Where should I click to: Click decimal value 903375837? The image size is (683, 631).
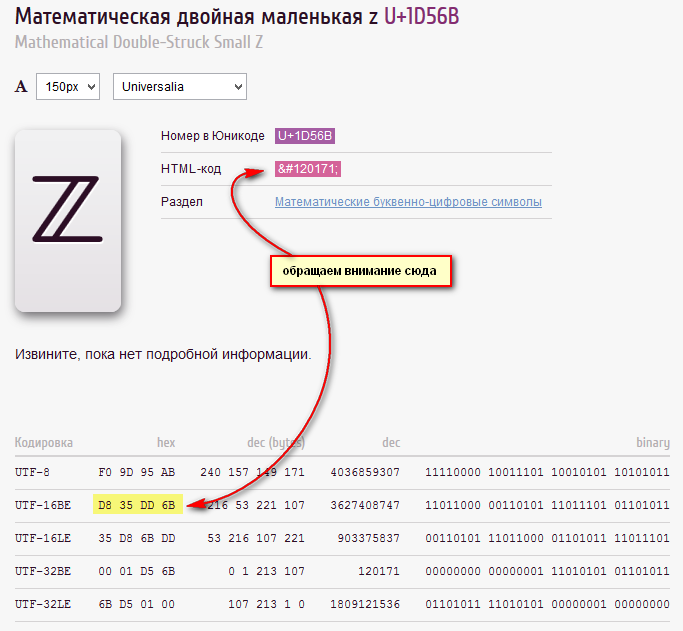[x=369, y=538]
